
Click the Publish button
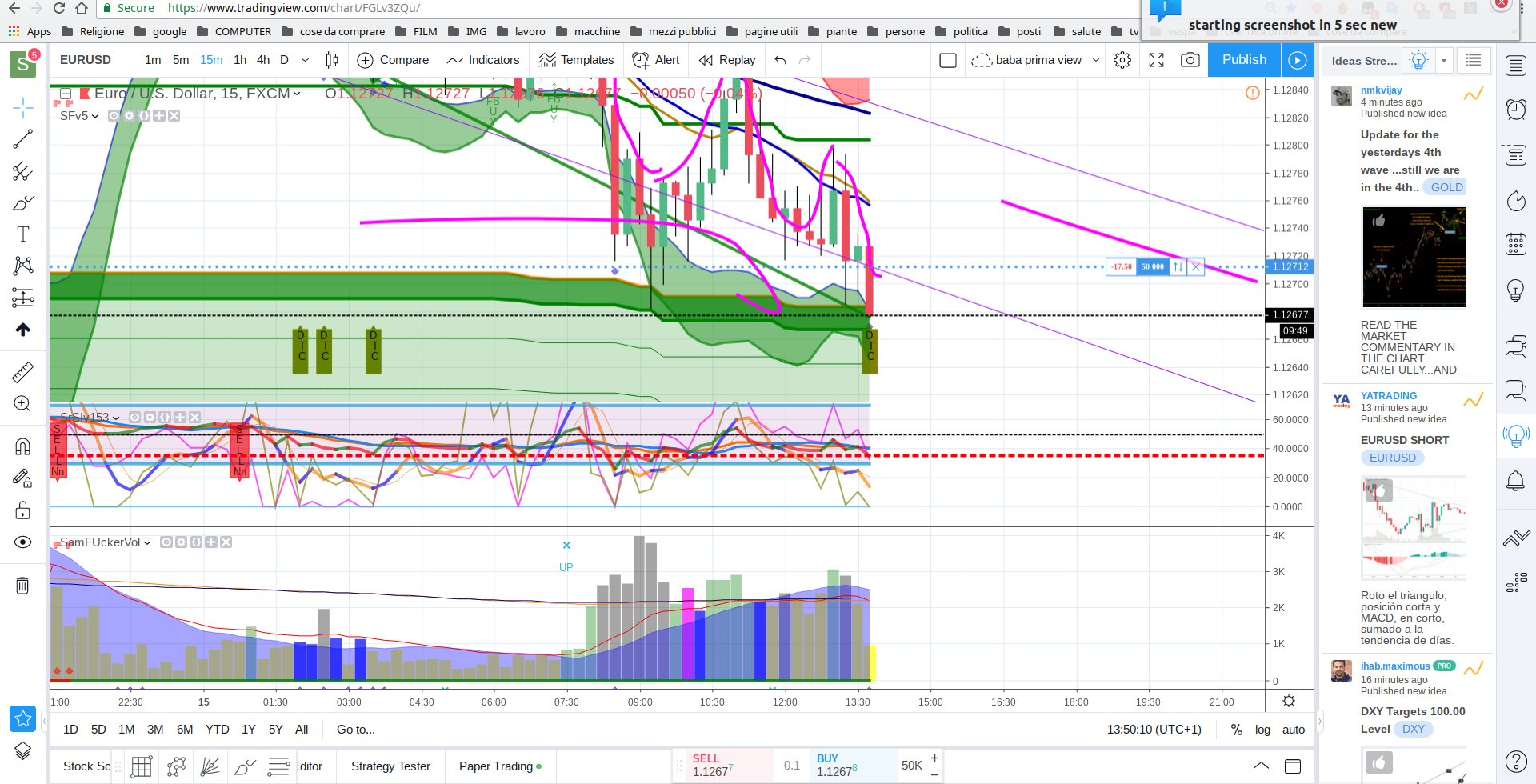tap(1244, 60)
